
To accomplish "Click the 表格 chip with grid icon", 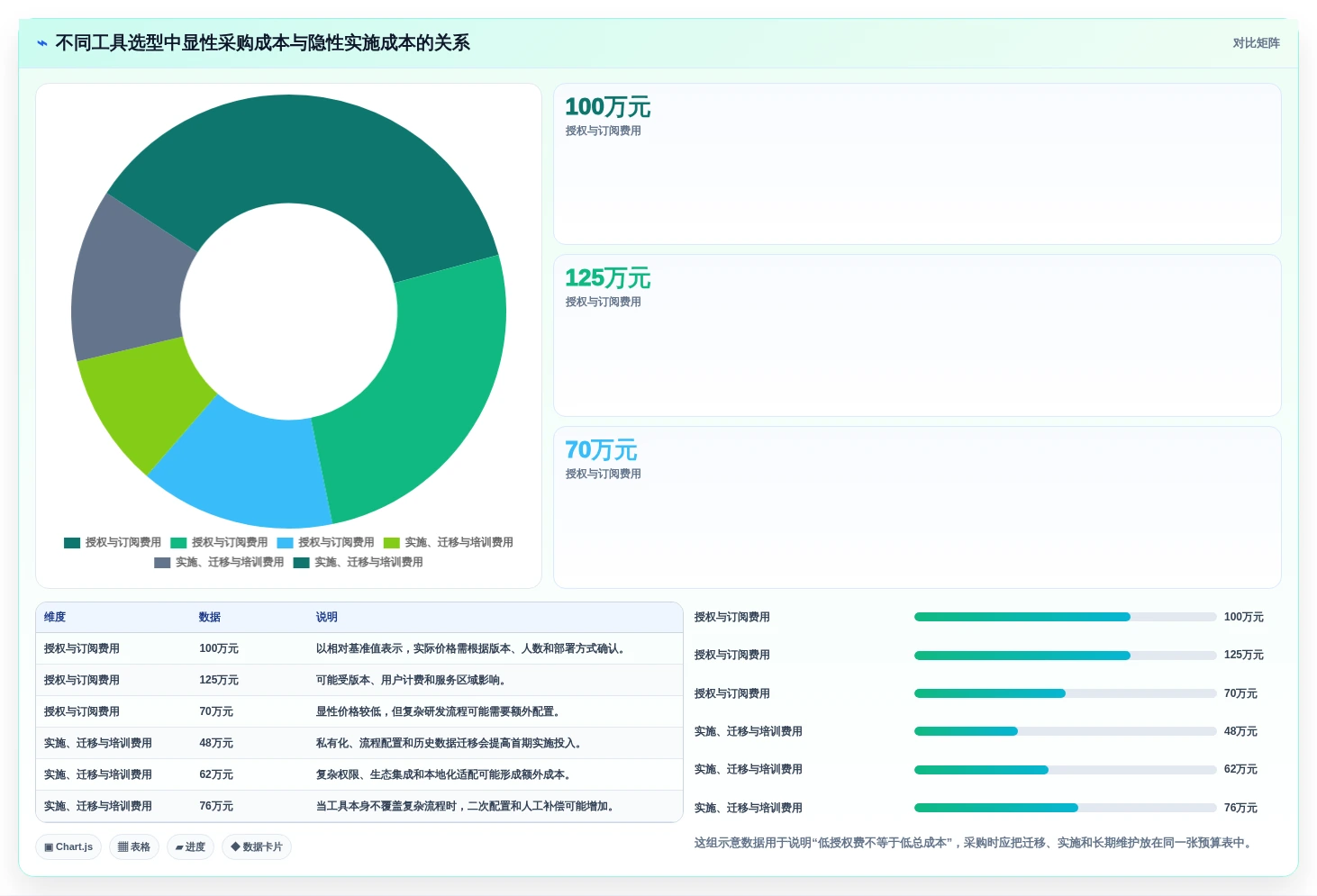I will point(134,847).
